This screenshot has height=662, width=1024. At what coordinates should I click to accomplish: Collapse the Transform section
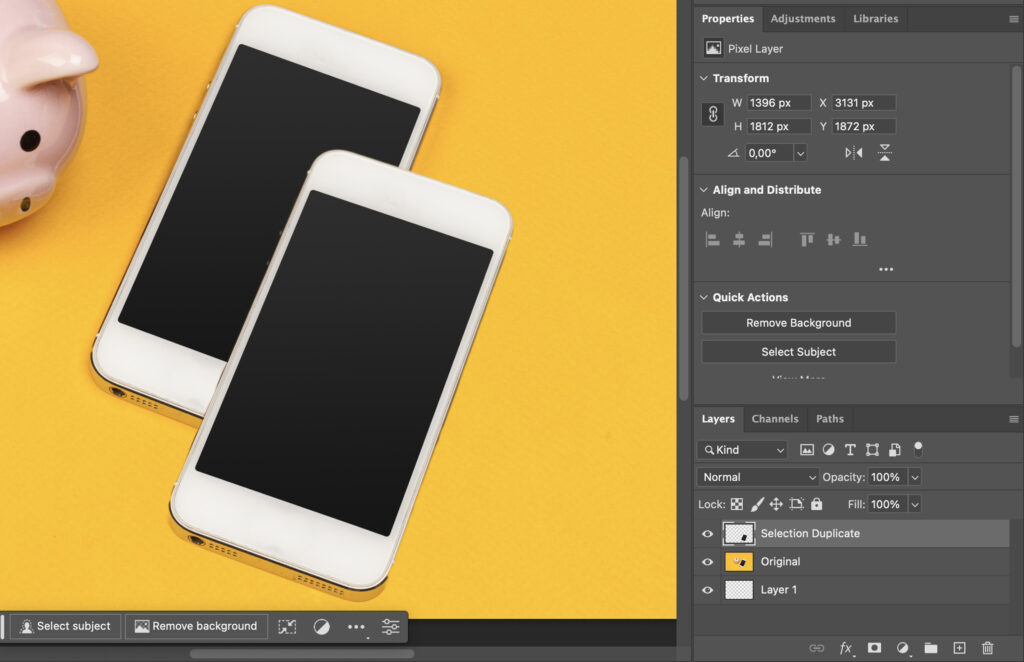coord(703,78)
